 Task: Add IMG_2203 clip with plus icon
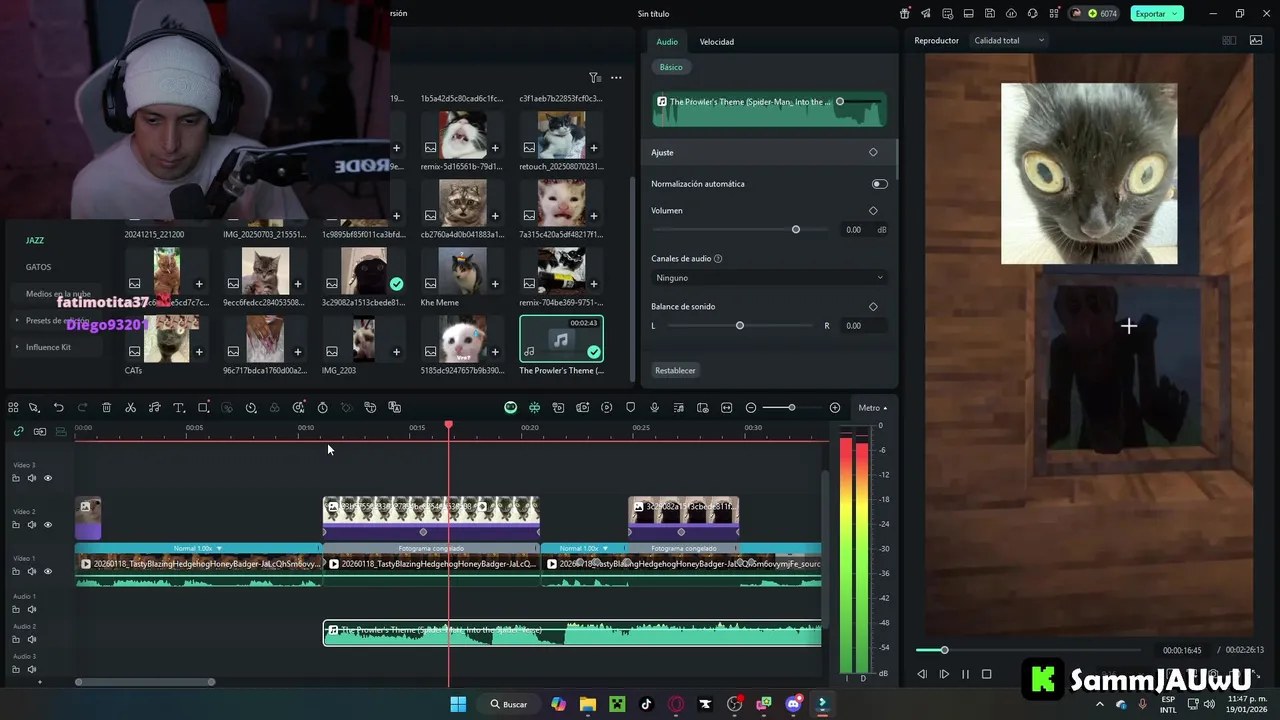point(396,352)
